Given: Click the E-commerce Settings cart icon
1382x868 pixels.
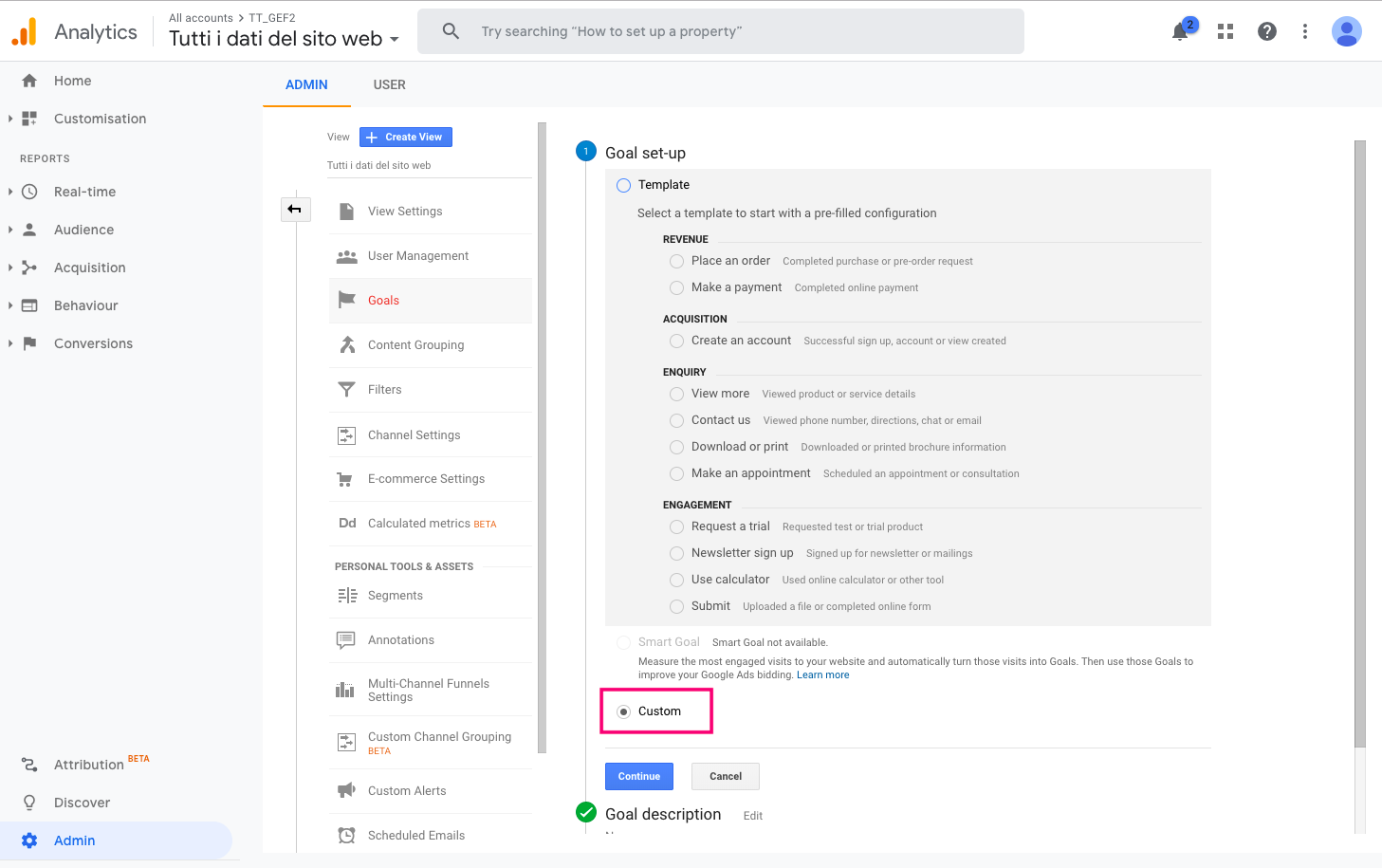Looking at the screenshot, I should coord(345,479).
